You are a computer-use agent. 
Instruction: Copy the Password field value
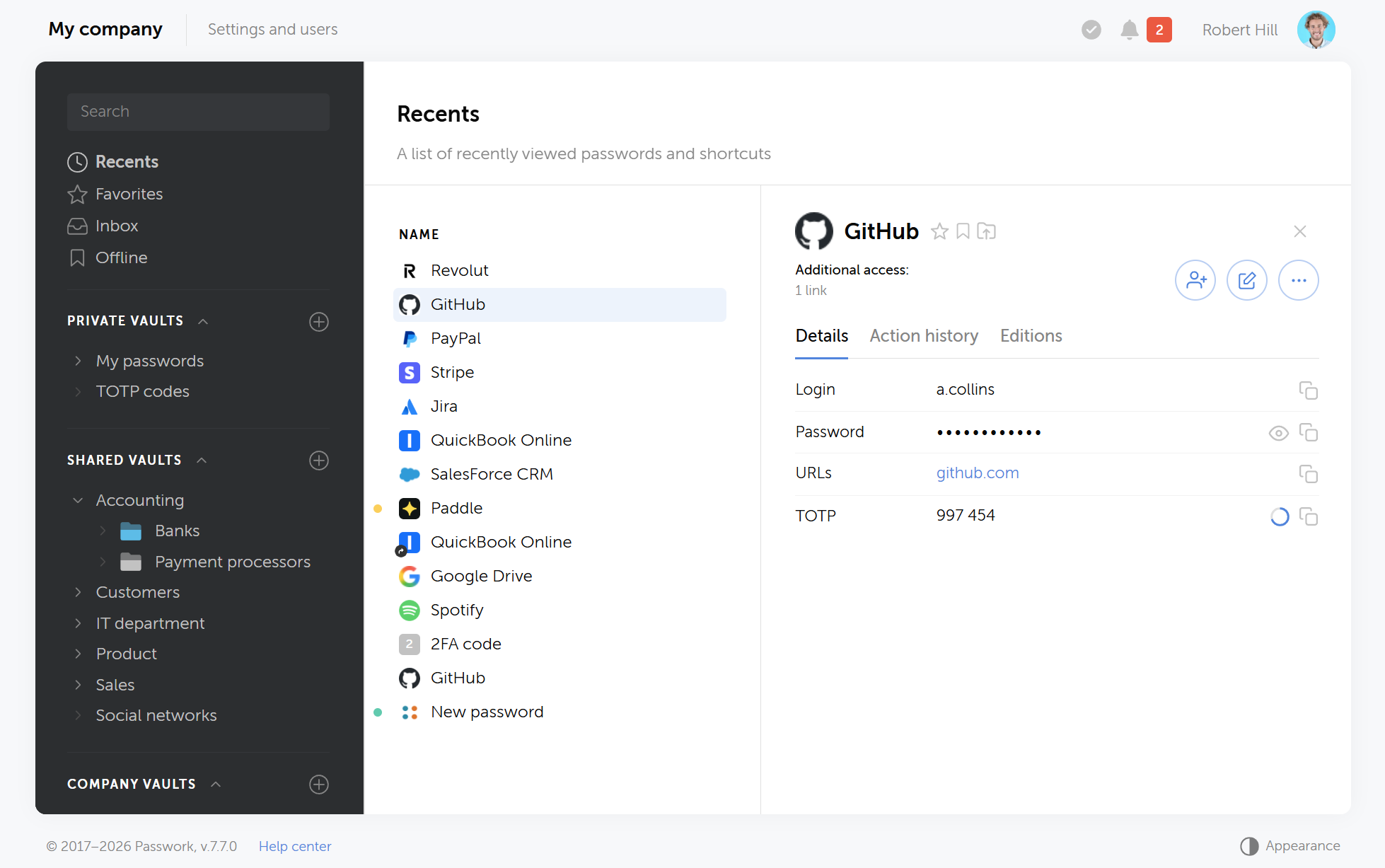pyautogui.click(x=1308, y=432)
